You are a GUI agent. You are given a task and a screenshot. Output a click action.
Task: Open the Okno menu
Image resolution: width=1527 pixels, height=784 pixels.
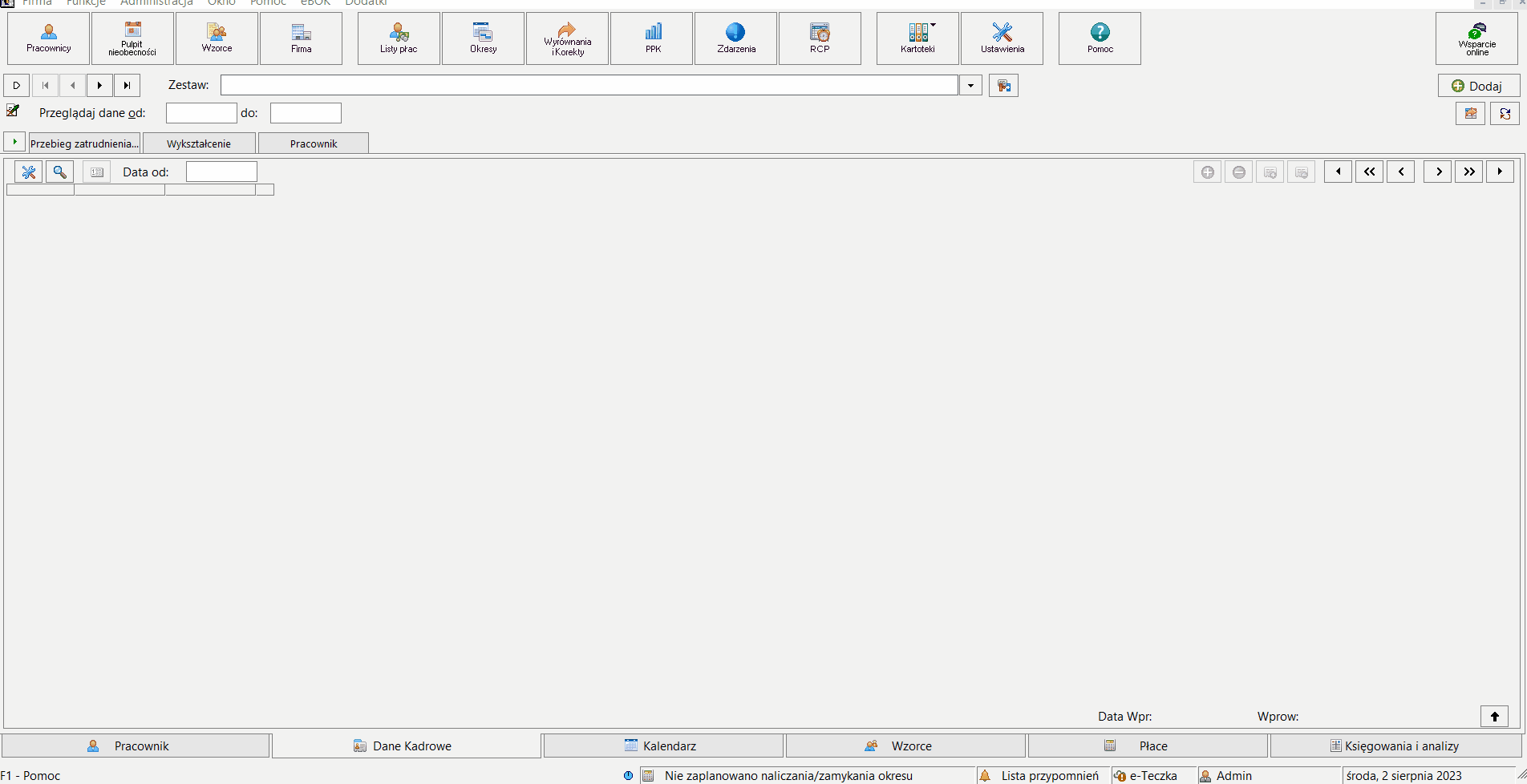pyautogui.click(x=221, y=3)
